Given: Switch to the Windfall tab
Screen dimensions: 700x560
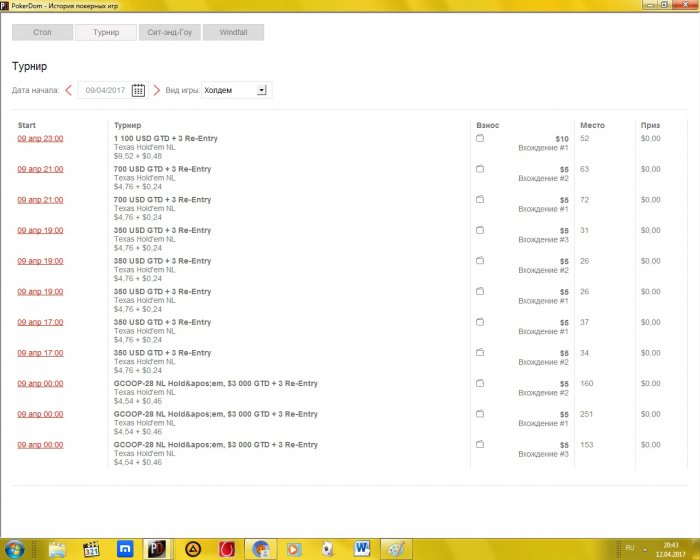Looking at the screenshot, I should point(233,32).
